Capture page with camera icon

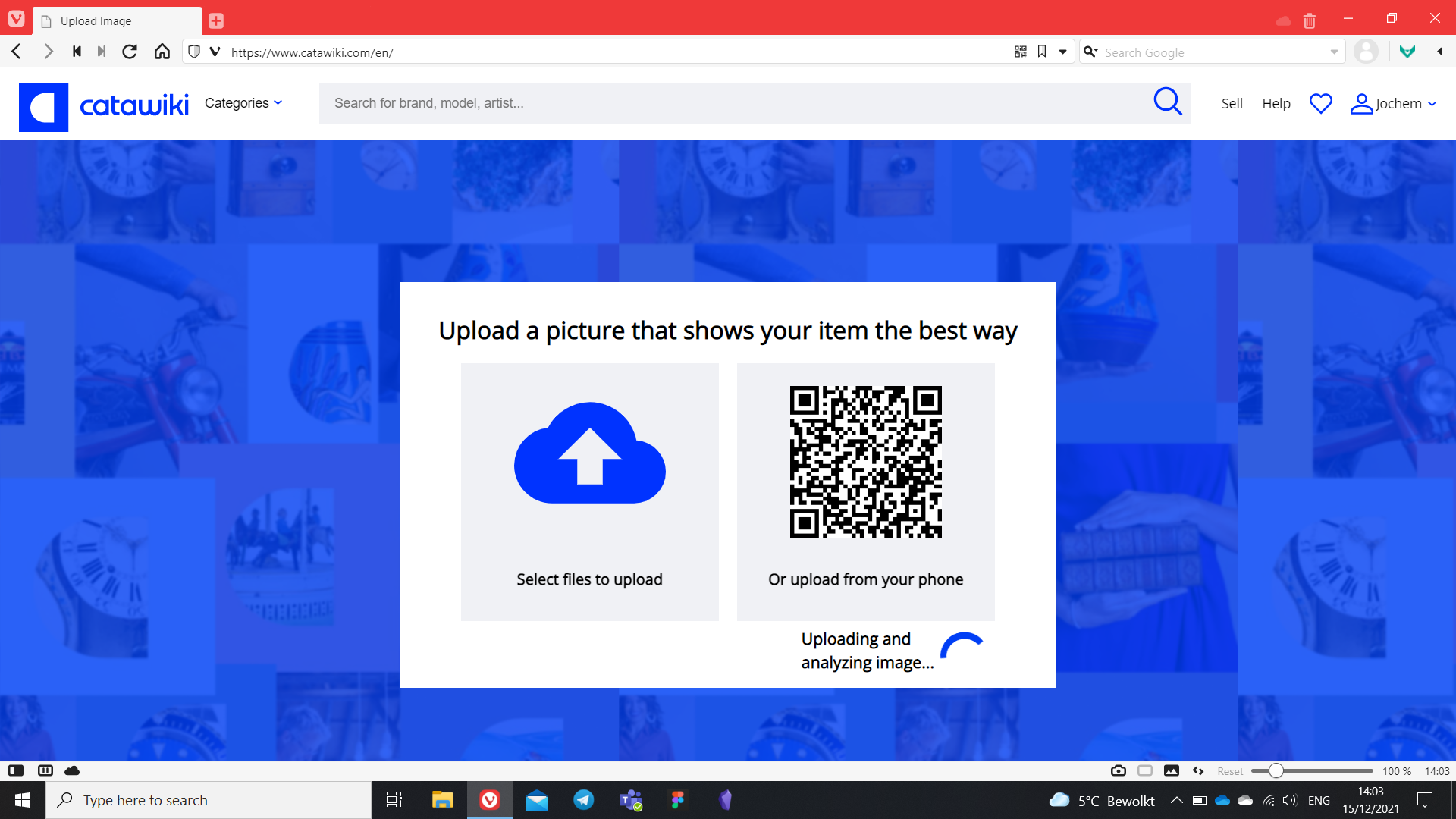point(1119,770)
